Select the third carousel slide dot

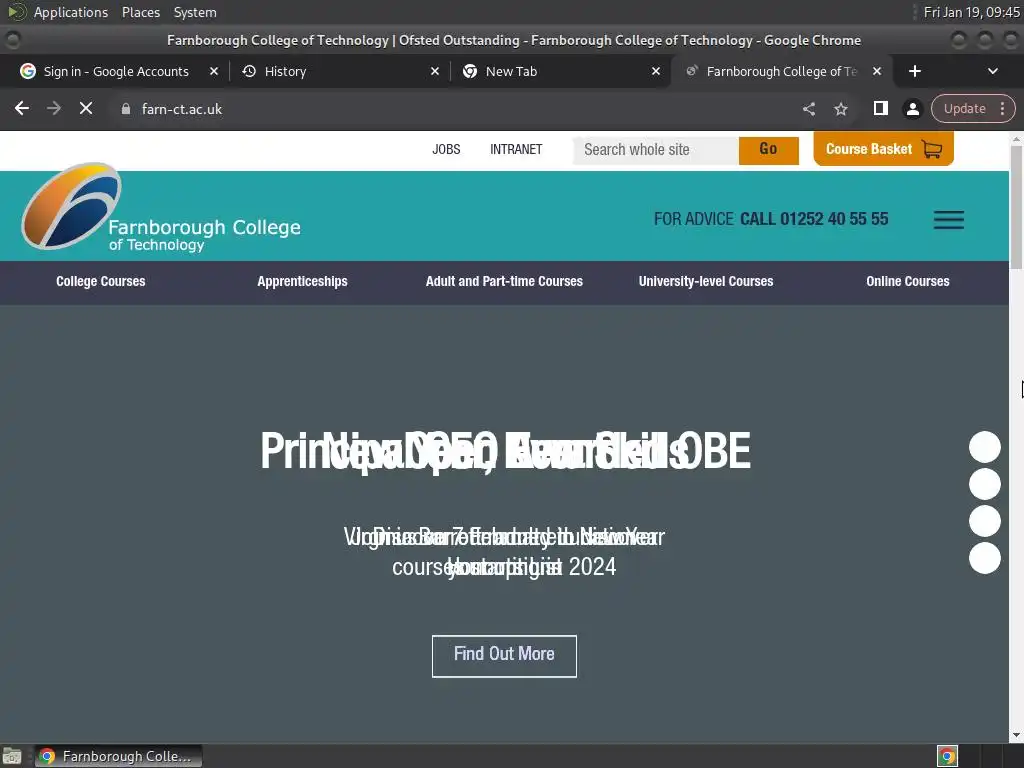(x=985, y=521)
